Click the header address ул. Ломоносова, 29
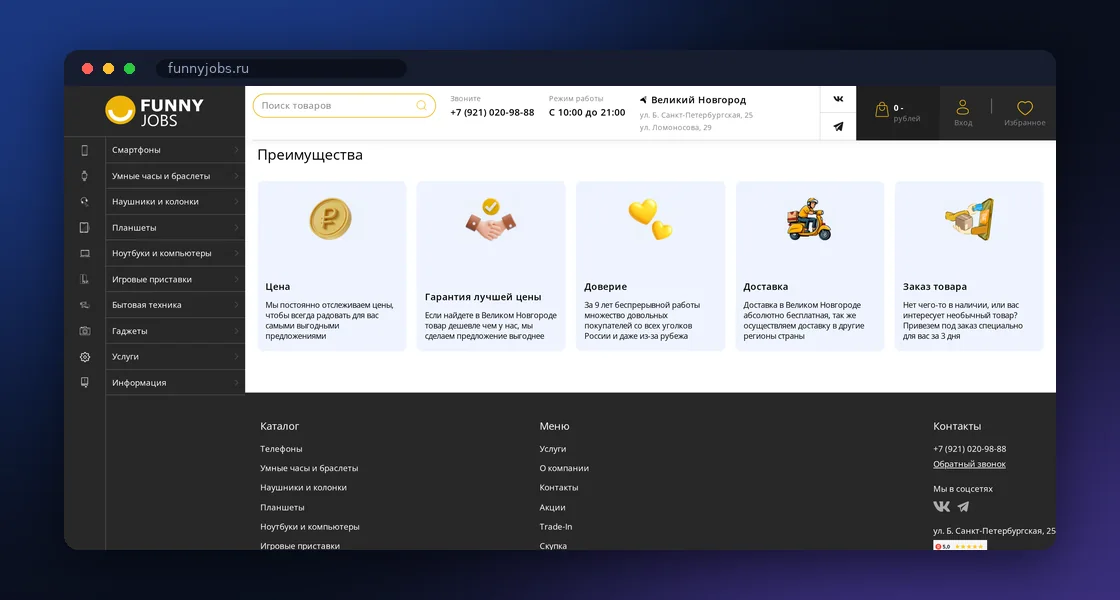 [676, 128]
